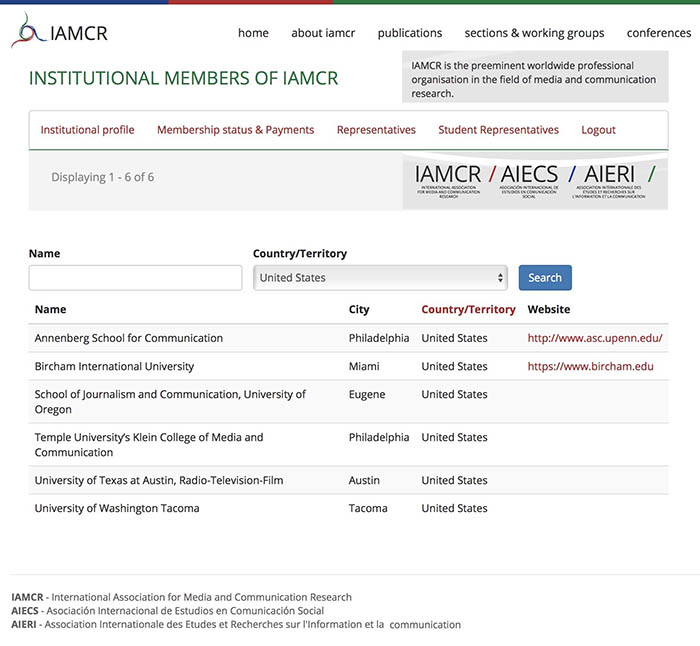Open the asc.upenn.edu website link
The width and height of the screenshot is (700, 646).
coord(595,338)
